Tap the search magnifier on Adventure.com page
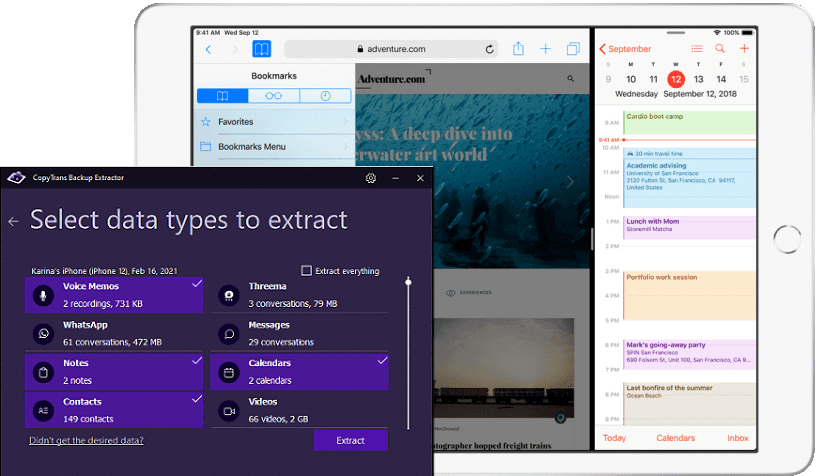The height and width of the screenshot is (476, 816). tap(571, 79)
